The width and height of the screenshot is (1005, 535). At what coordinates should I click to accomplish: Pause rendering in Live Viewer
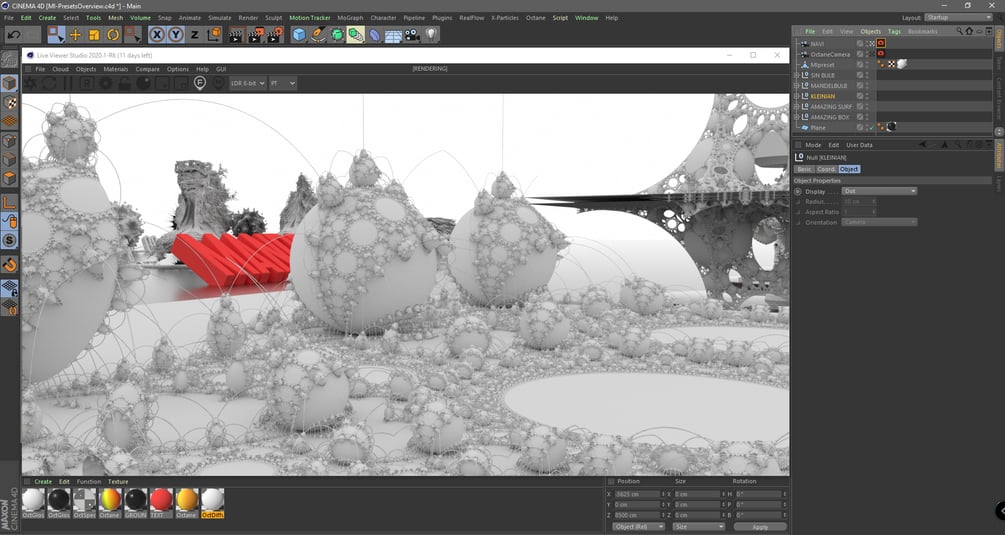point(67,83)
